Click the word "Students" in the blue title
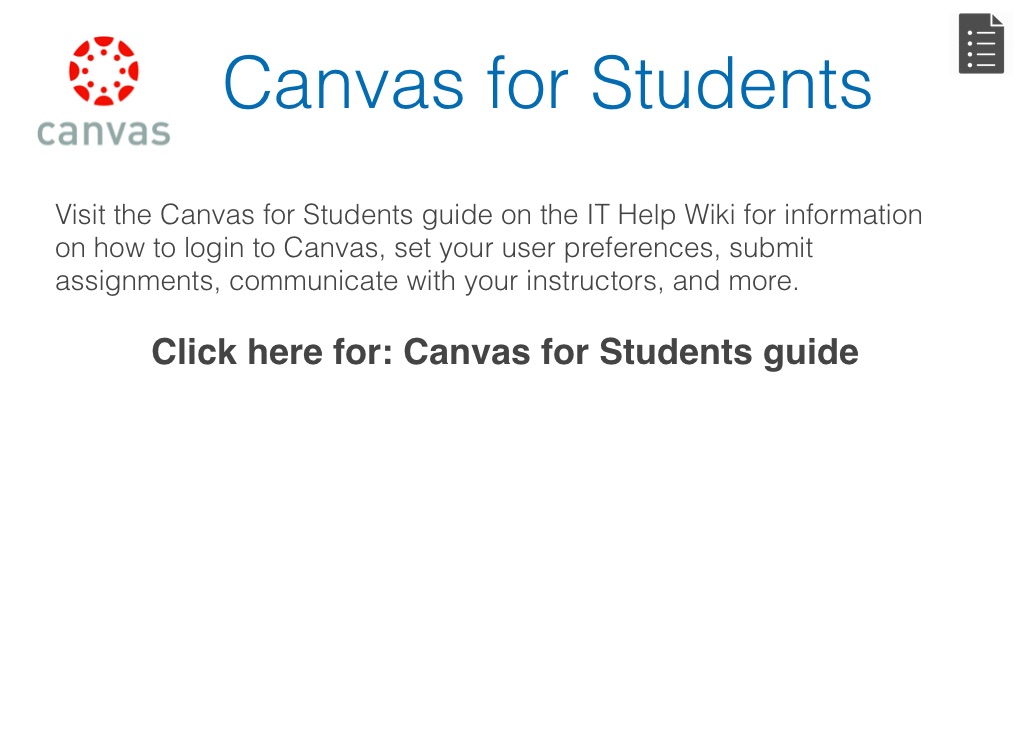 pyautogui.click(x=731, y=83)
